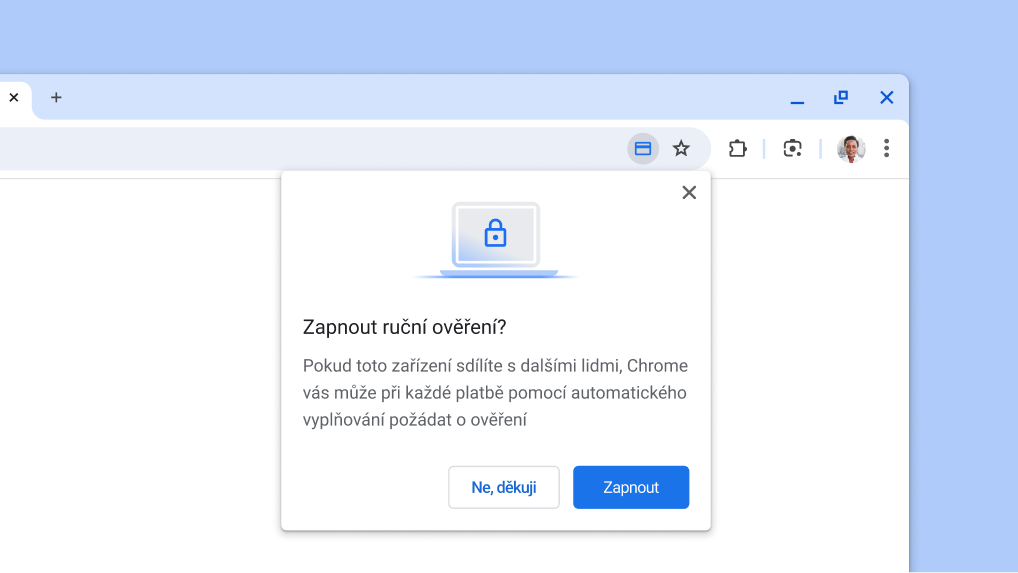Viewport: 1018px width, 573px height.
Task: Open a new tab with plus button
Action: tap(56, 98)
